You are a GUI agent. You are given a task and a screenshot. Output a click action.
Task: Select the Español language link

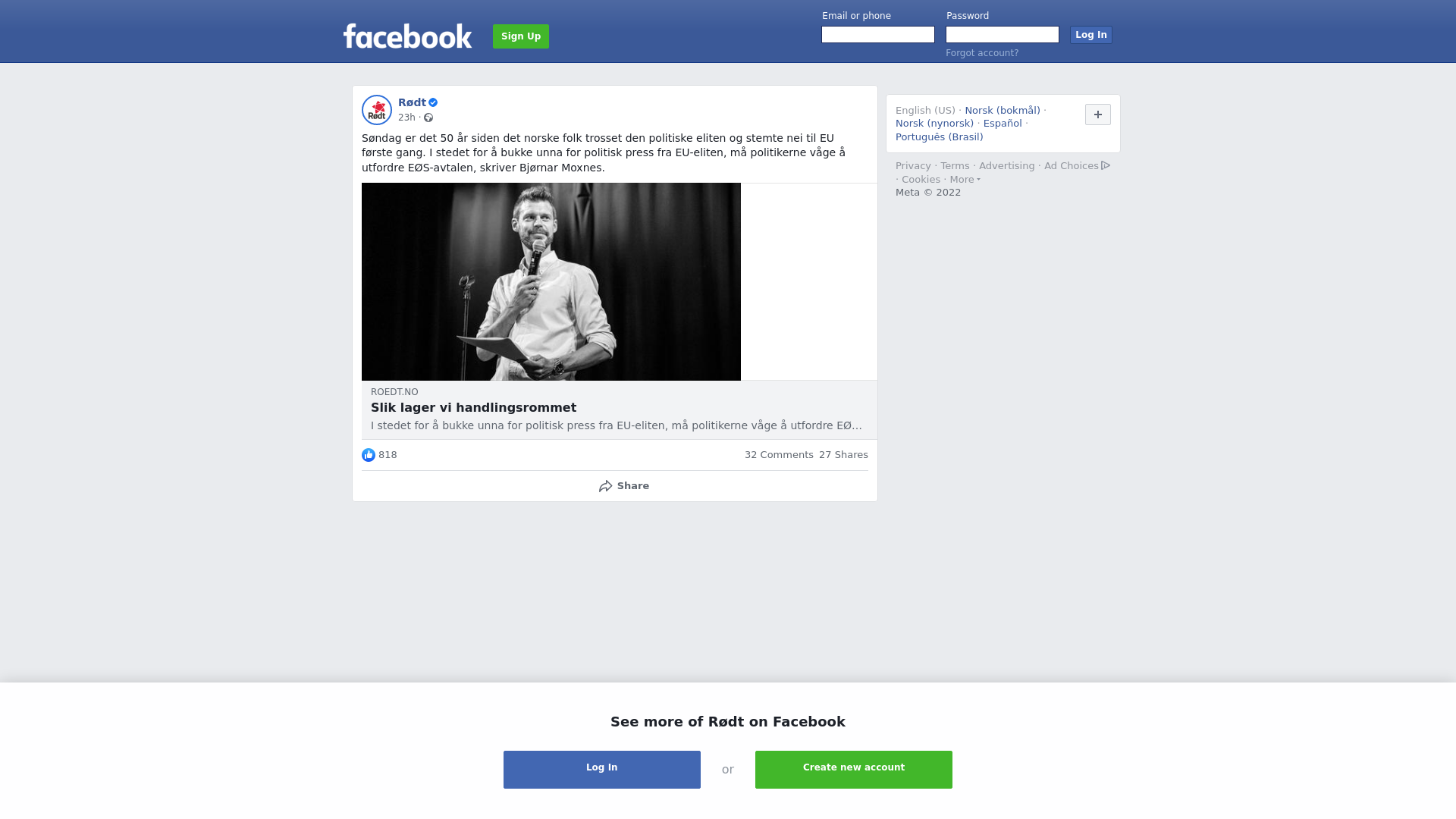pos(1003,124)
